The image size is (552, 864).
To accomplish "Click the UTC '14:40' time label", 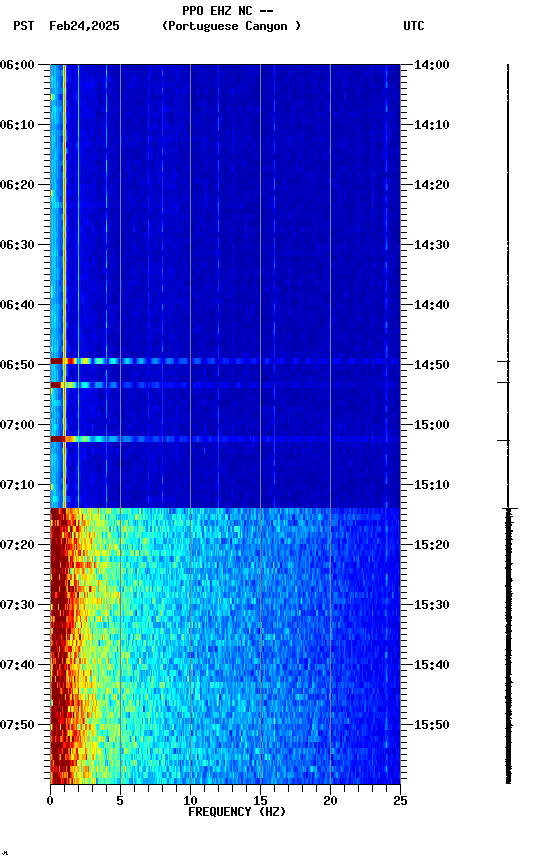I will click(x=432, y=305).
